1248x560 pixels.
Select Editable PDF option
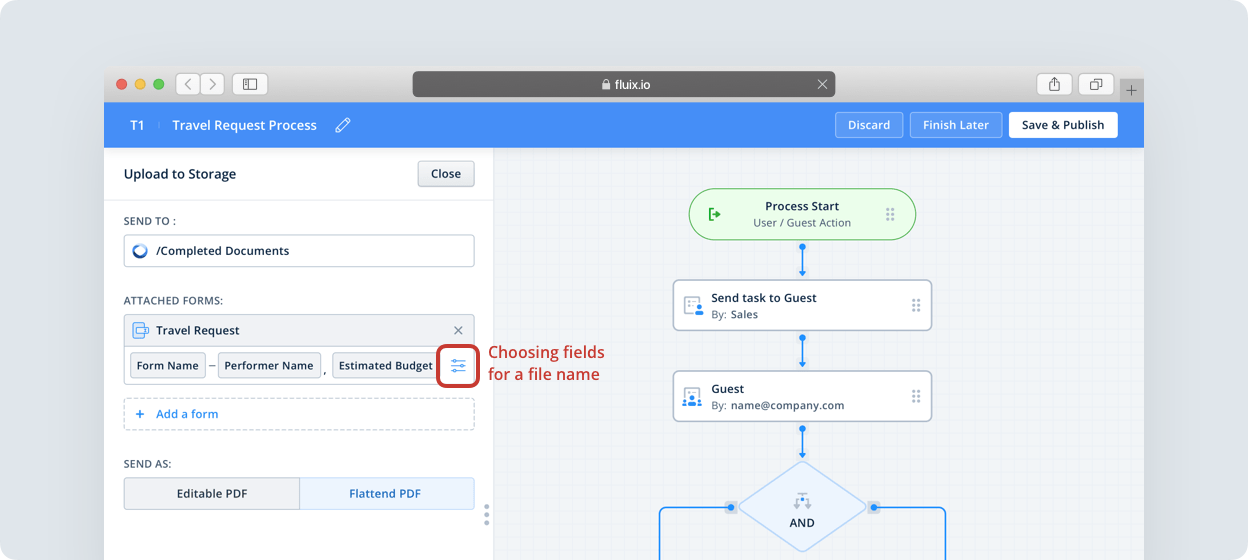(x=212, y=494)
